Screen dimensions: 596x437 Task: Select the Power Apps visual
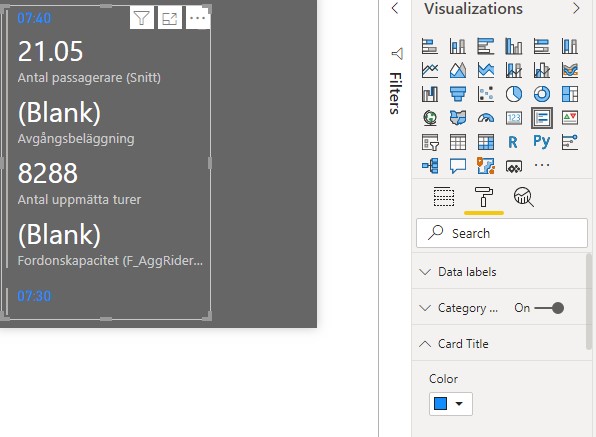click(514, 166)
